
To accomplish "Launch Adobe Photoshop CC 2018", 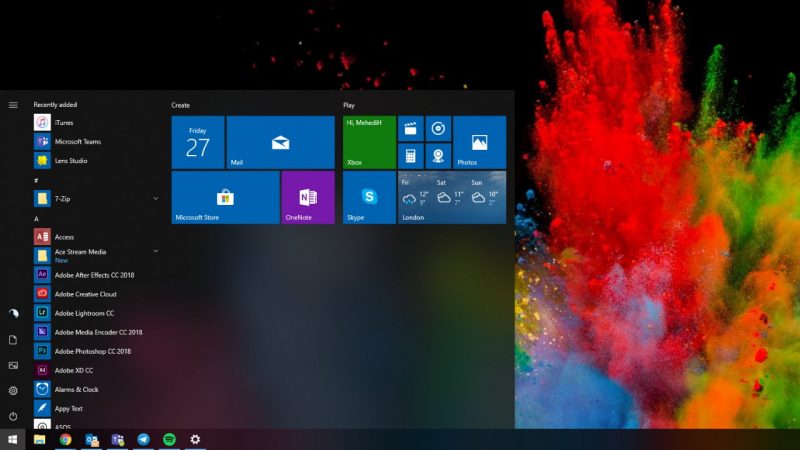I will [x=95, y=351].
